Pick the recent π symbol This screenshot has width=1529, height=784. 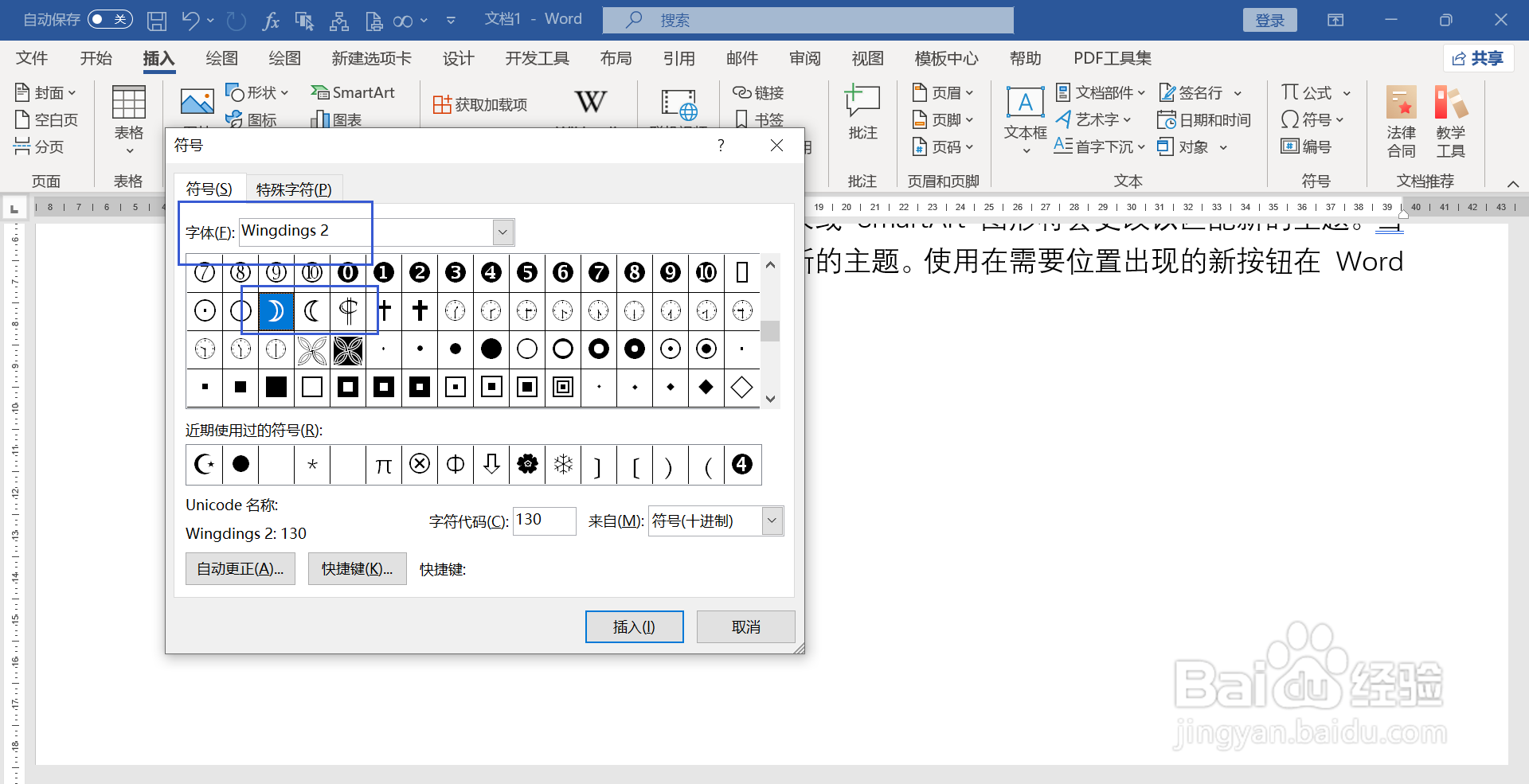pos(384,465)
